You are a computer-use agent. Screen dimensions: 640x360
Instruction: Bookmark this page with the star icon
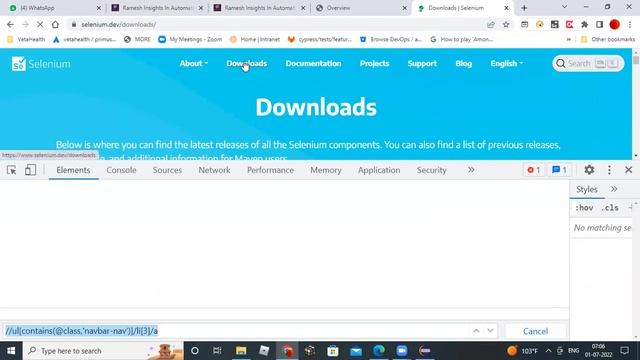pyautogui.click(x=506, y=24)
